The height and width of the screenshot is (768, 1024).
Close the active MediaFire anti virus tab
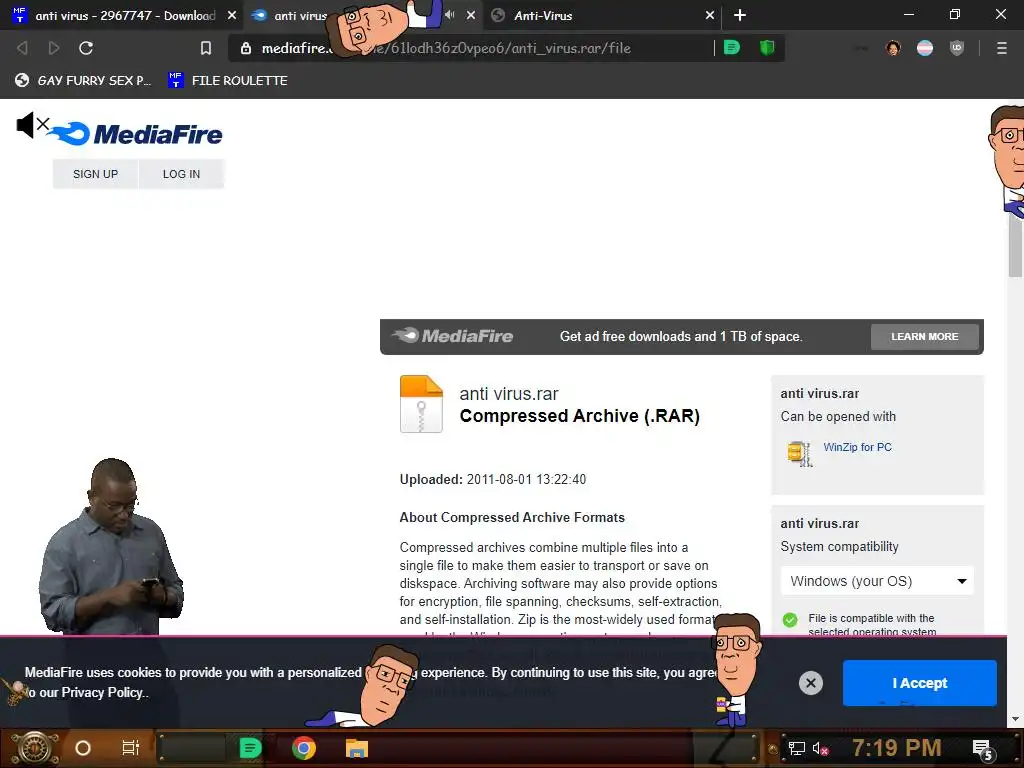(471, 15)
